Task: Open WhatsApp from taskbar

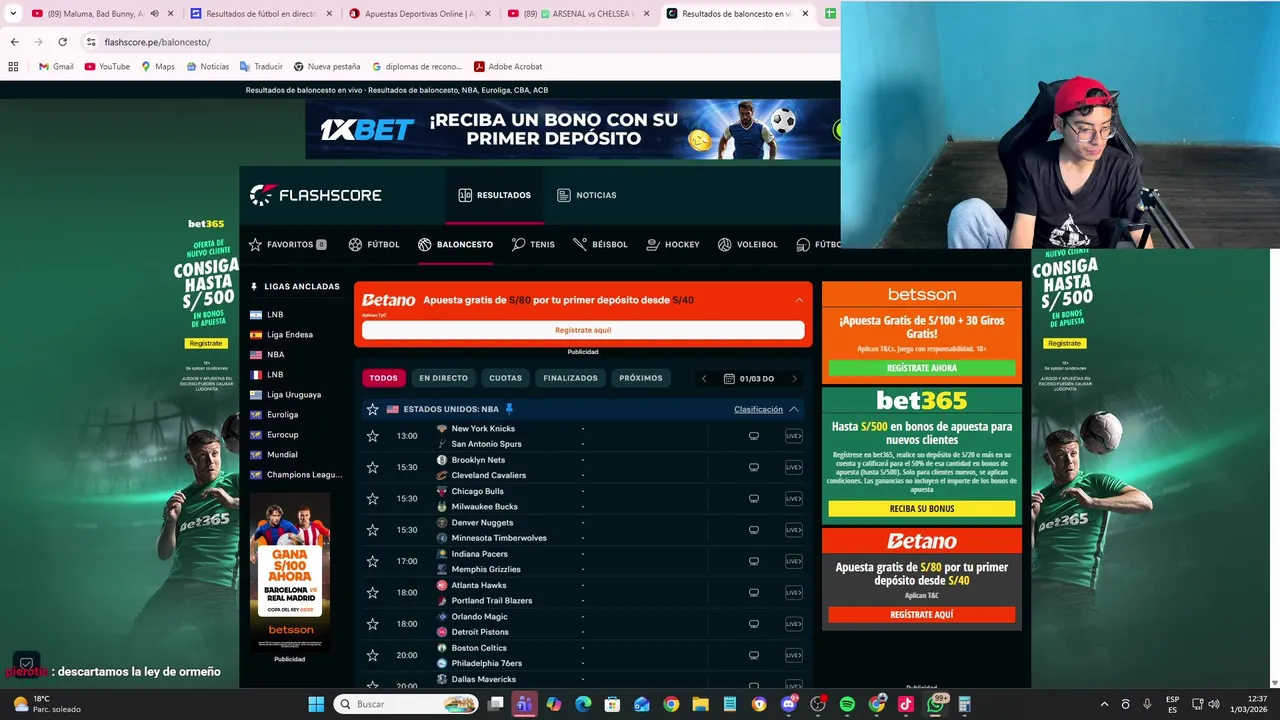Action: click(x=936, y=704)
